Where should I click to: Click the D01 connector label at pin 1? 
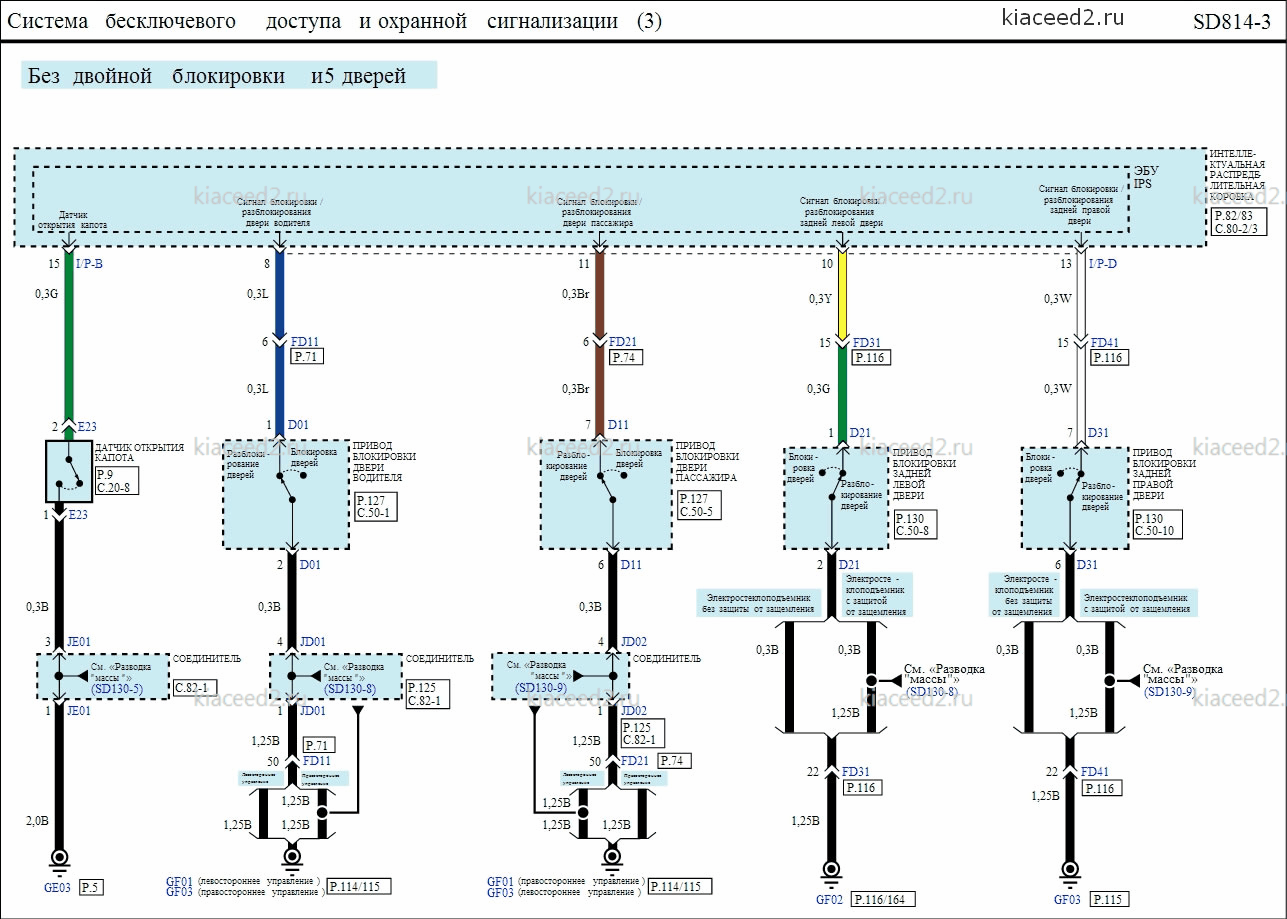point(297,426)
